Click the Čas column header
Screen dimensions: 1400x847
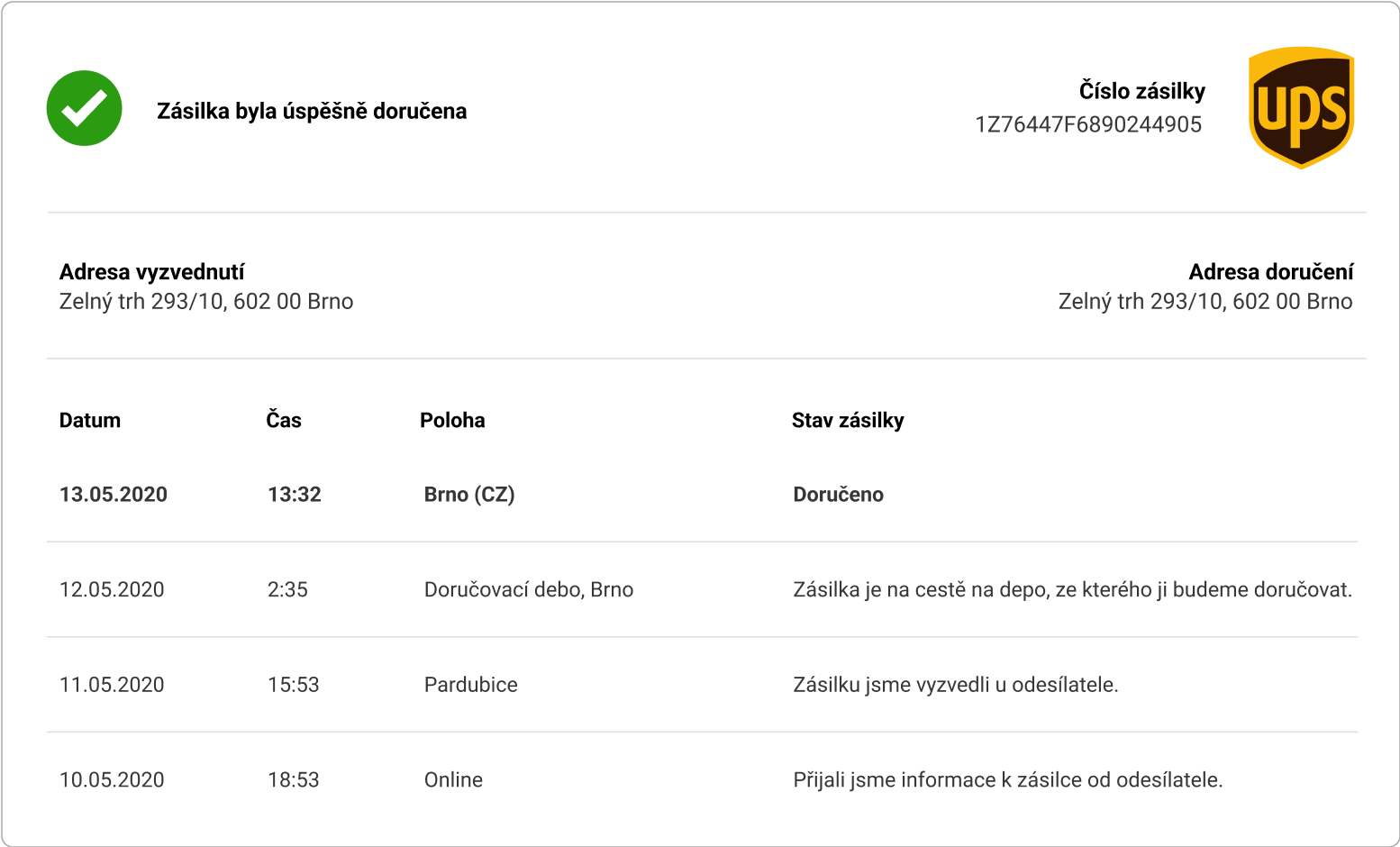point(284,420)
